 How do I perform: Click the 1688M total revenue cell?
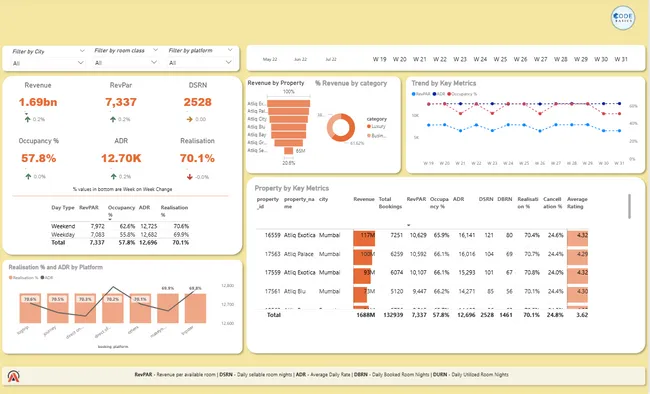click(366, 315)
